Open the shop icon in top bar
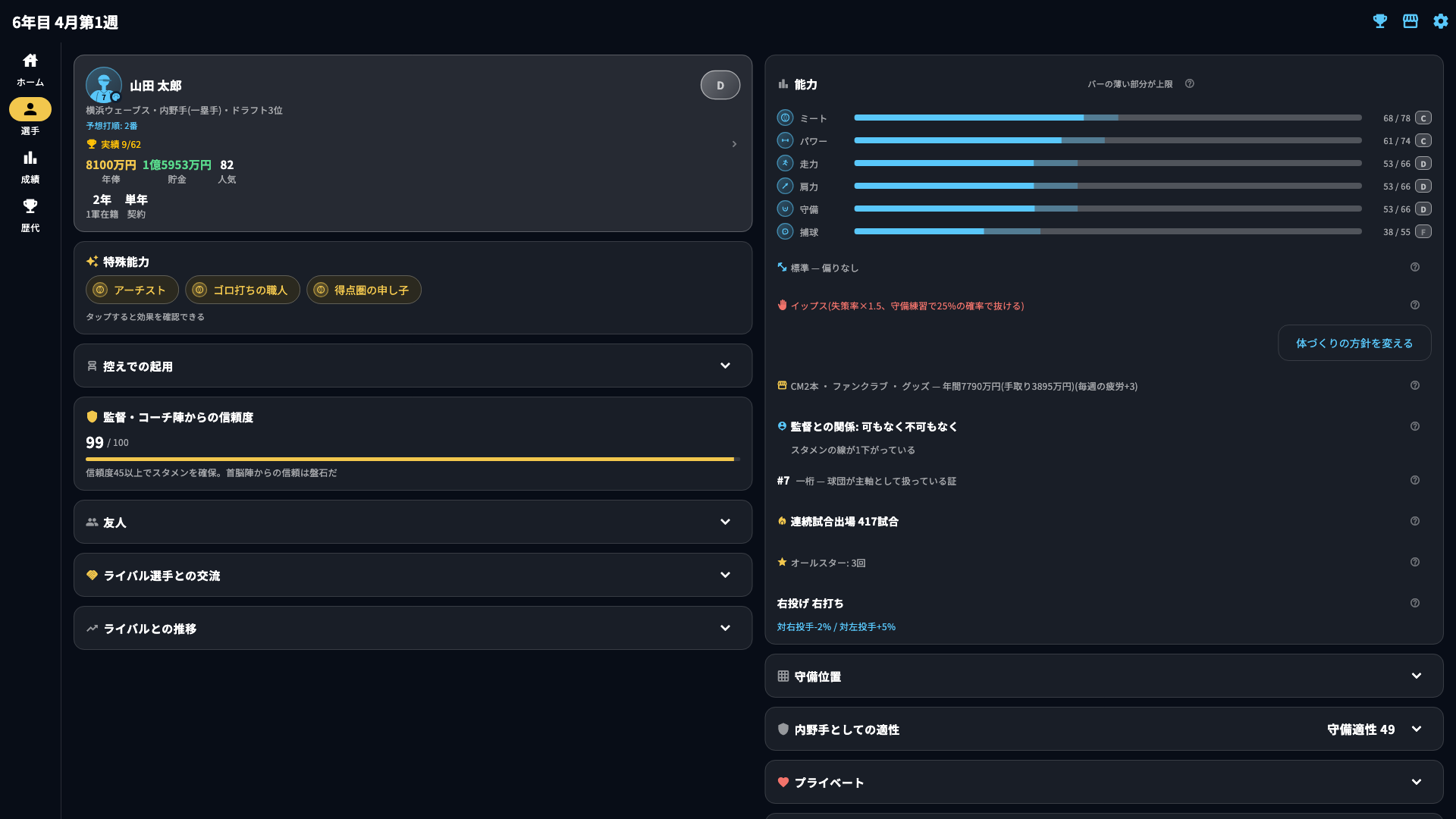Viewport: 1456px width, 819px height. 1410,21
